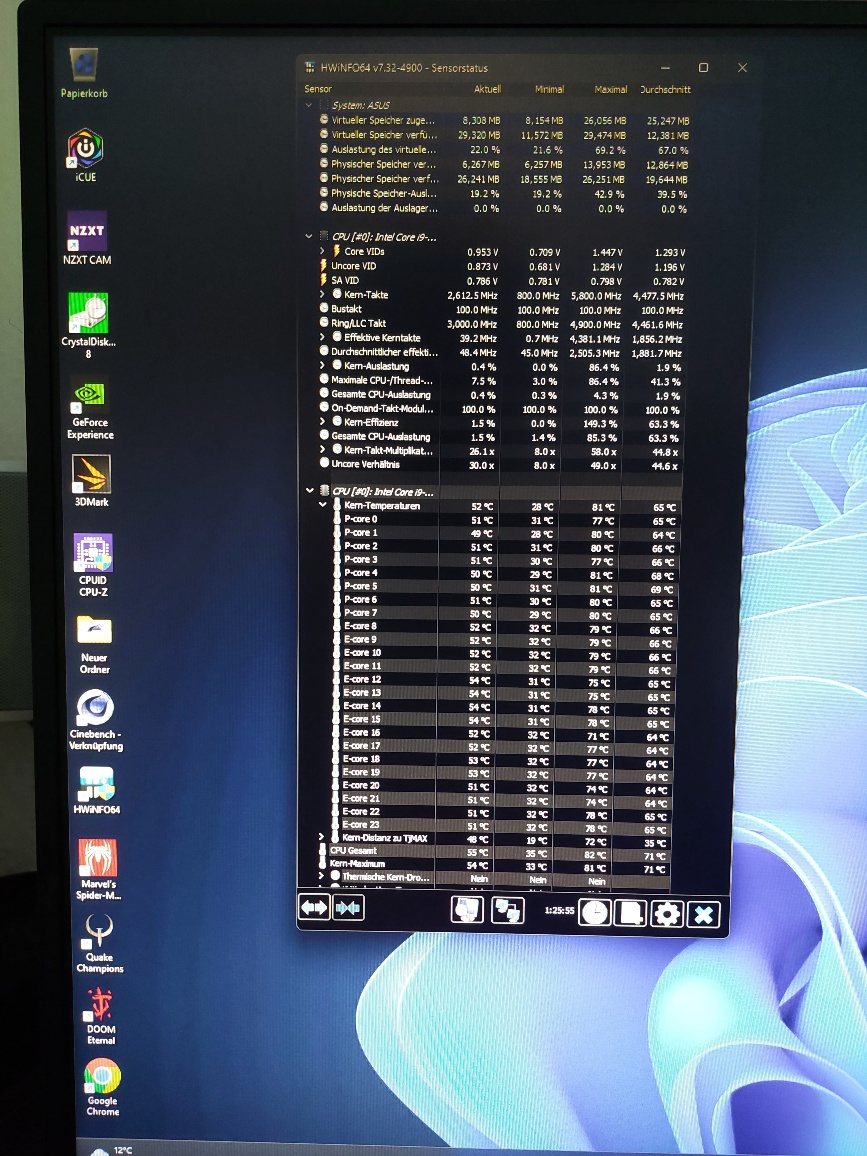
Task: Select the Physische Speicher-Ausl... row
Action: [504, 193]
